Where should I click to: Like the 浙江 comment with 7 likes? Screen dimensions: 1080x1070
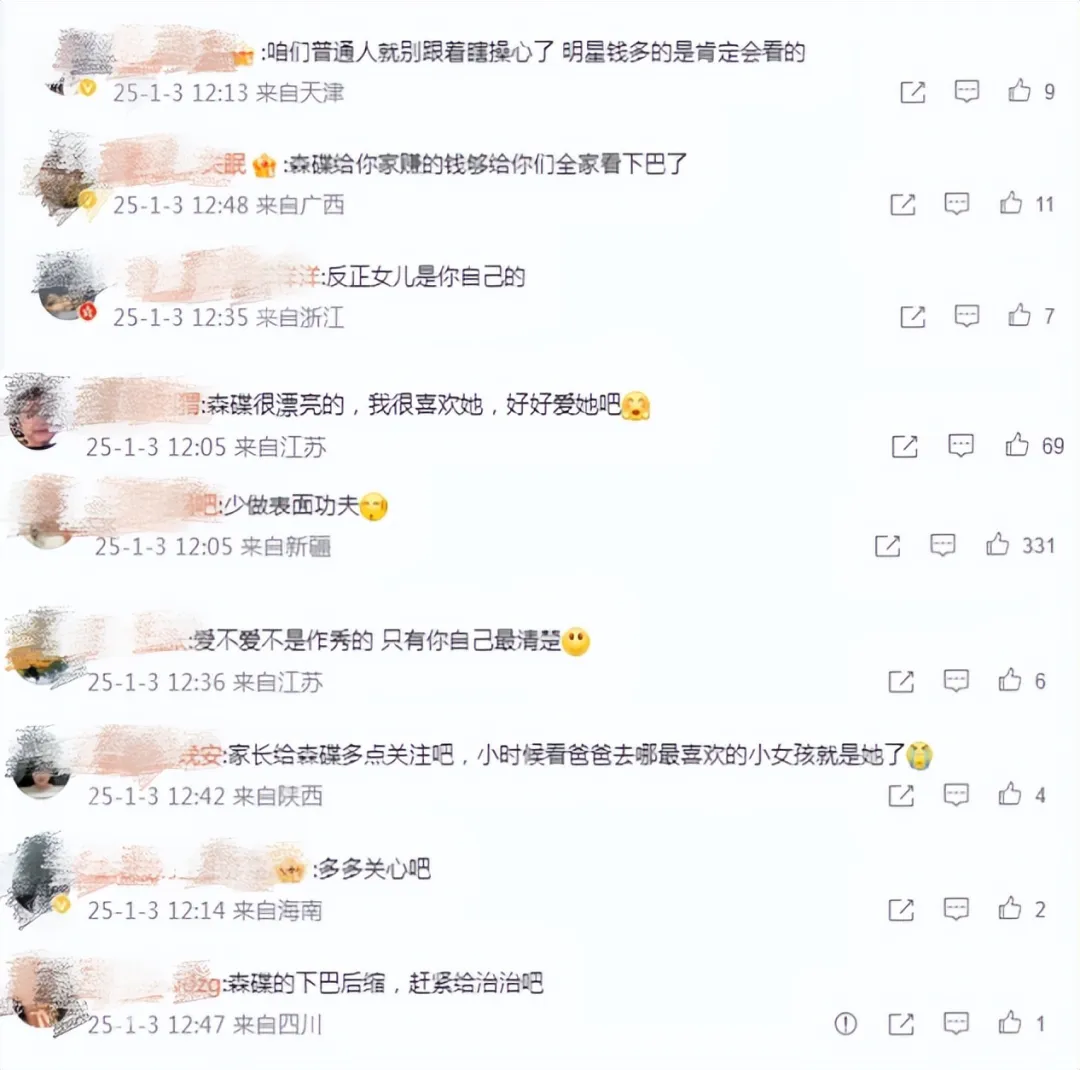(x=1019, y=316)
